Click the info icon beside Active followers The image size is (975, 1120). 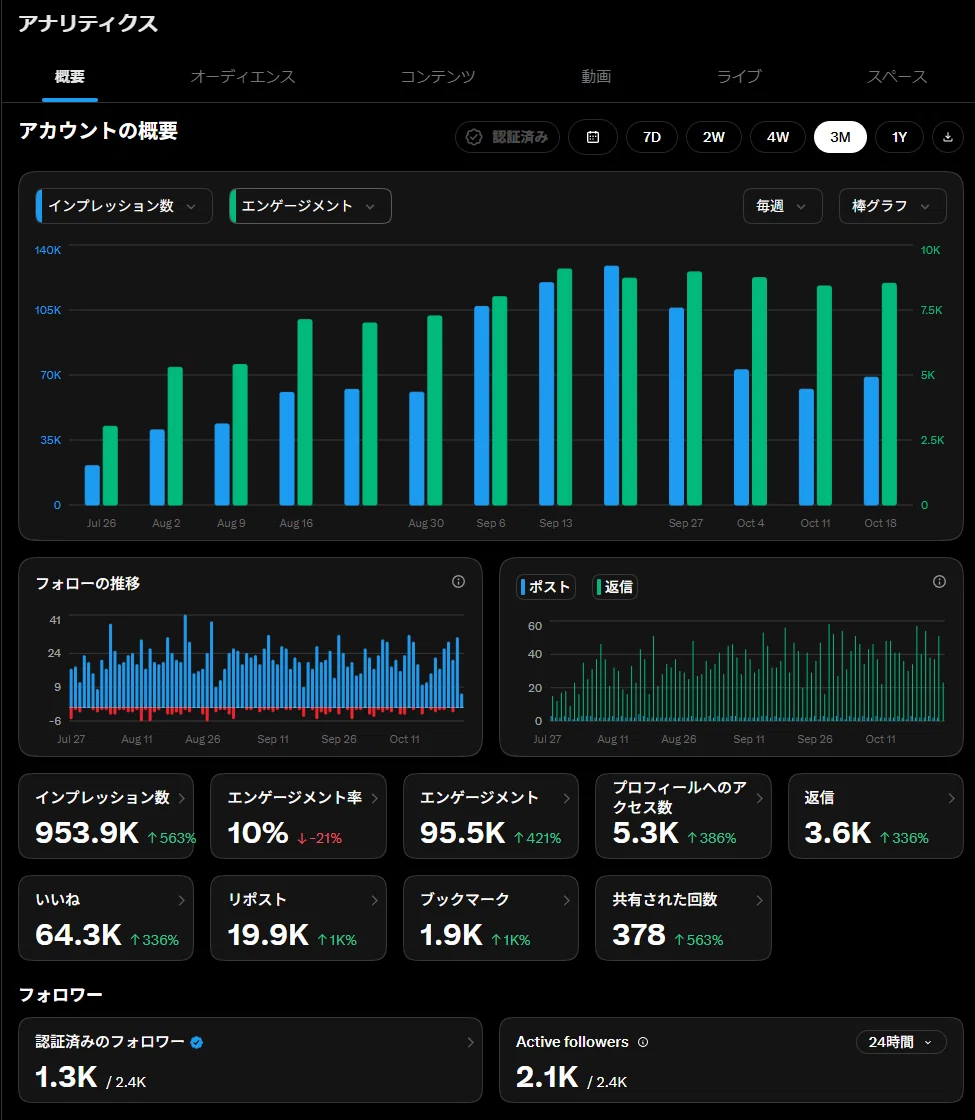coord(643,1042)
